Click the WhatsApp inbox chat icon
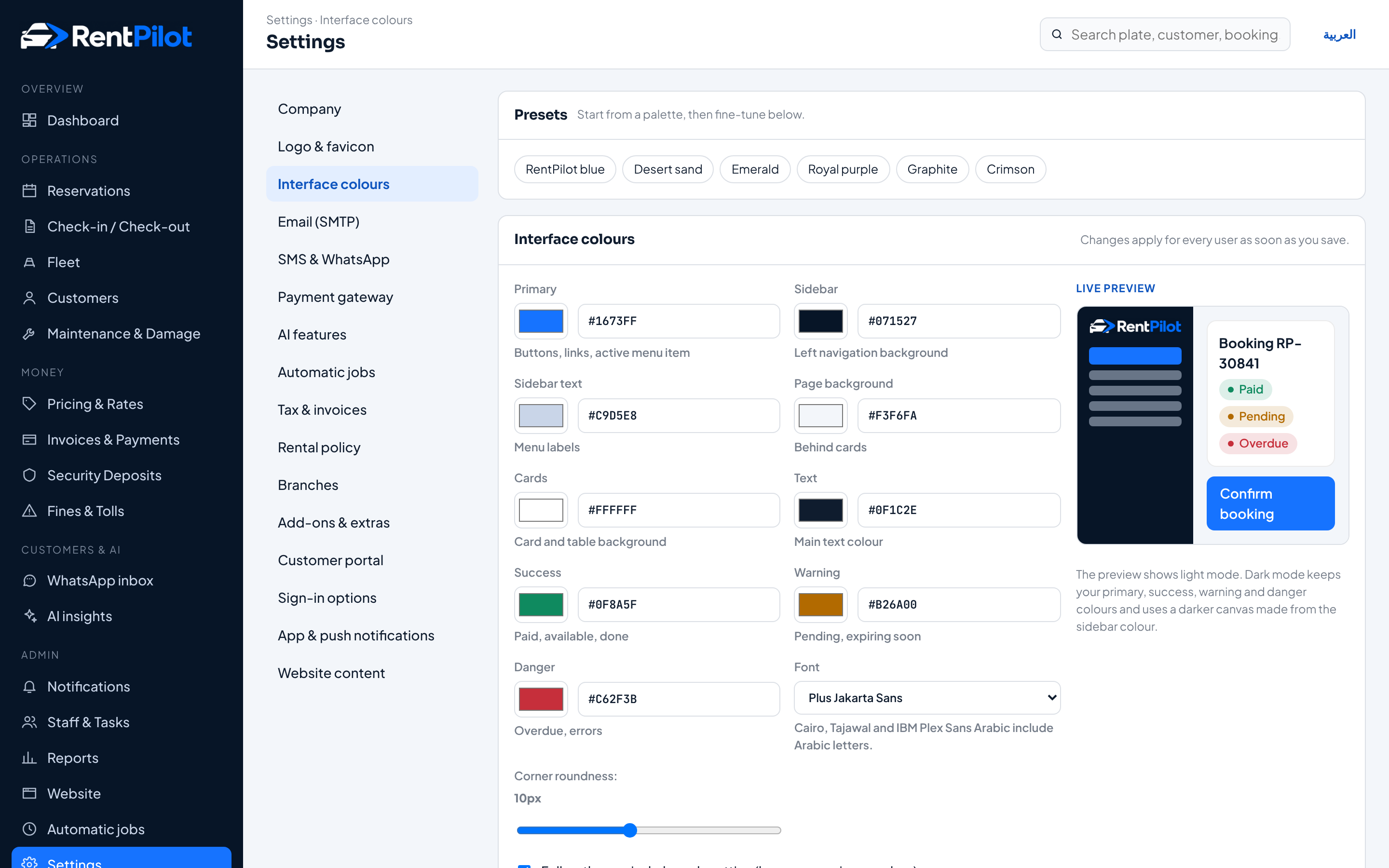The height and width of the screenshot is (868, 1389). 29,581
